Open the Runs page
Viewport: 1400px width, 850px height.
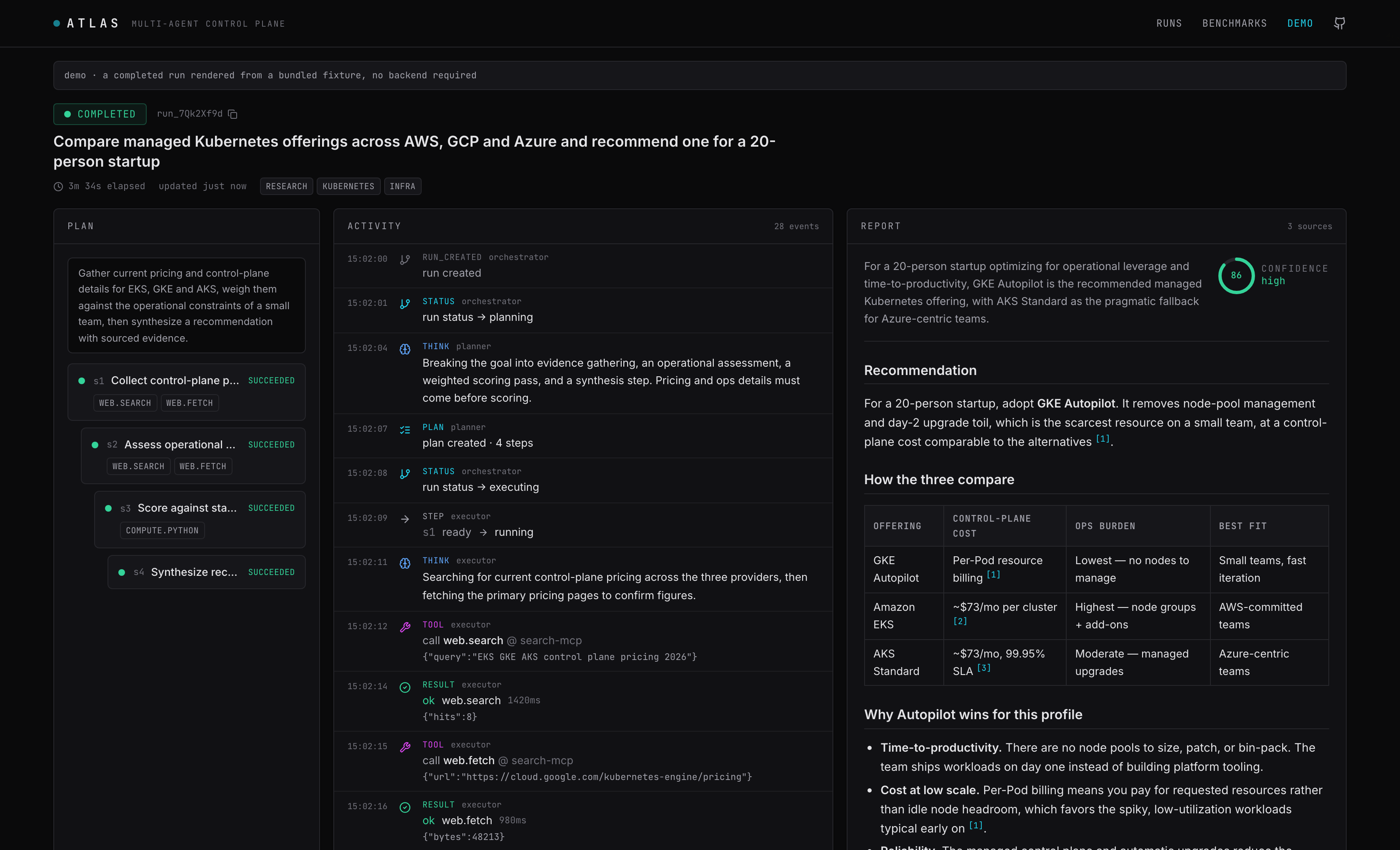pos(1169,23)
